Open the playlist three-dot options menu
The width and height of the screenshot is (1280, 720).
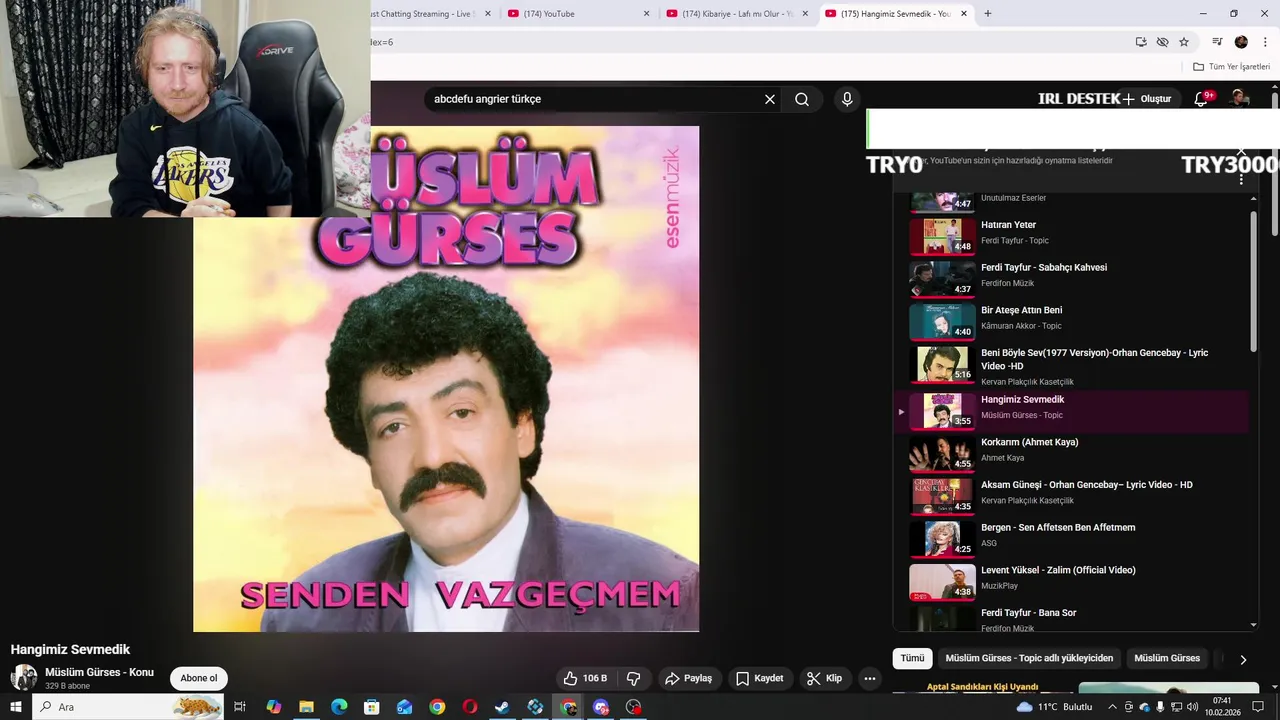1241,179
